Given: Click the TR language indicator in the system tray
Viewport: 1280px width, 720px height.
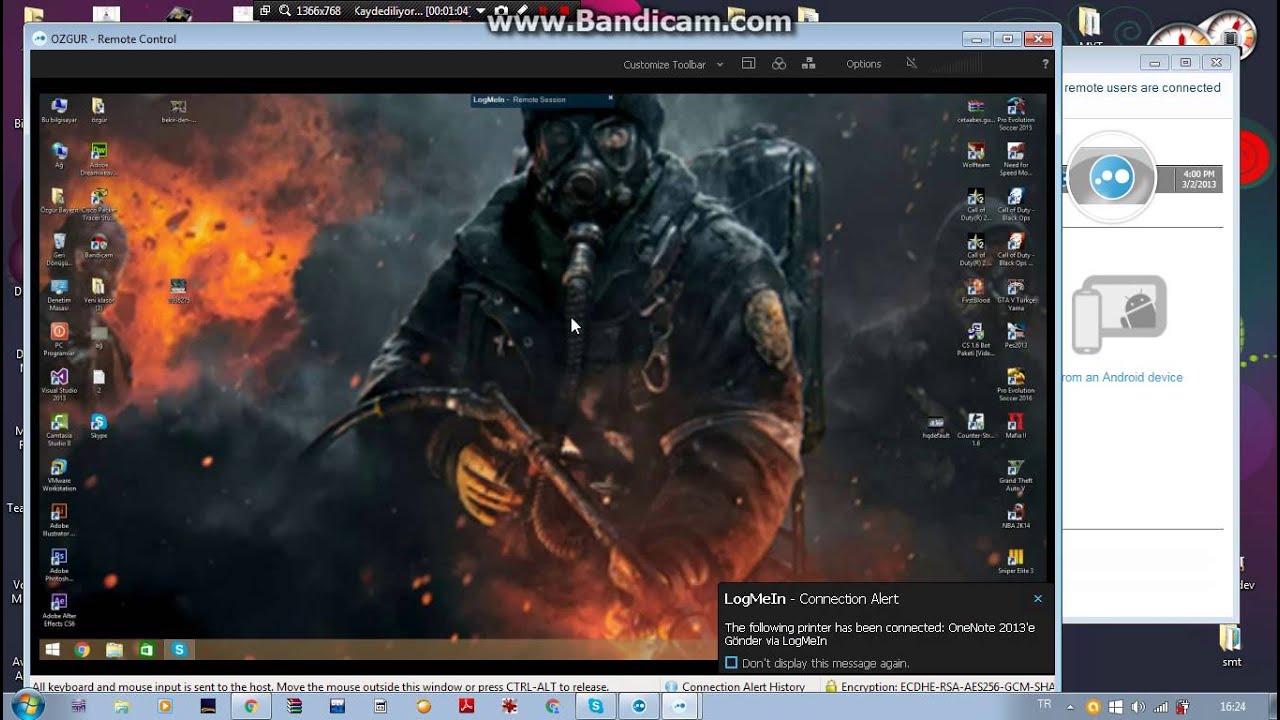Looking at the screenshot, I should click(x=1045, y=704).
